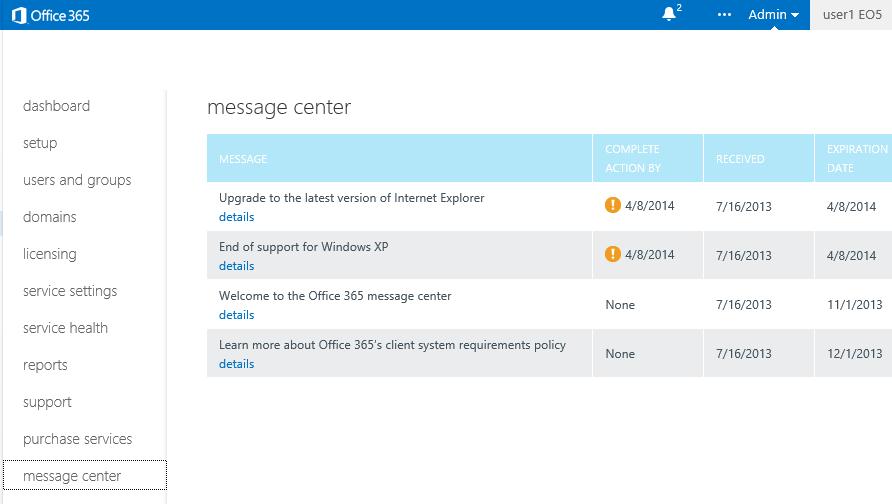Click the Office 365 logo

point(51,15)
